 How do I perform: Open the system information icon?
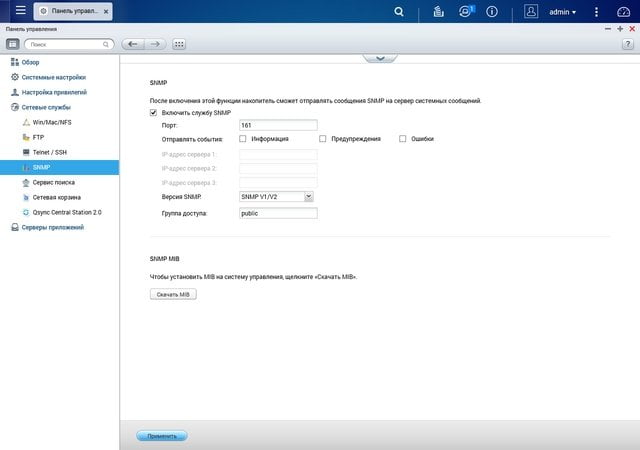coord(492,11)
